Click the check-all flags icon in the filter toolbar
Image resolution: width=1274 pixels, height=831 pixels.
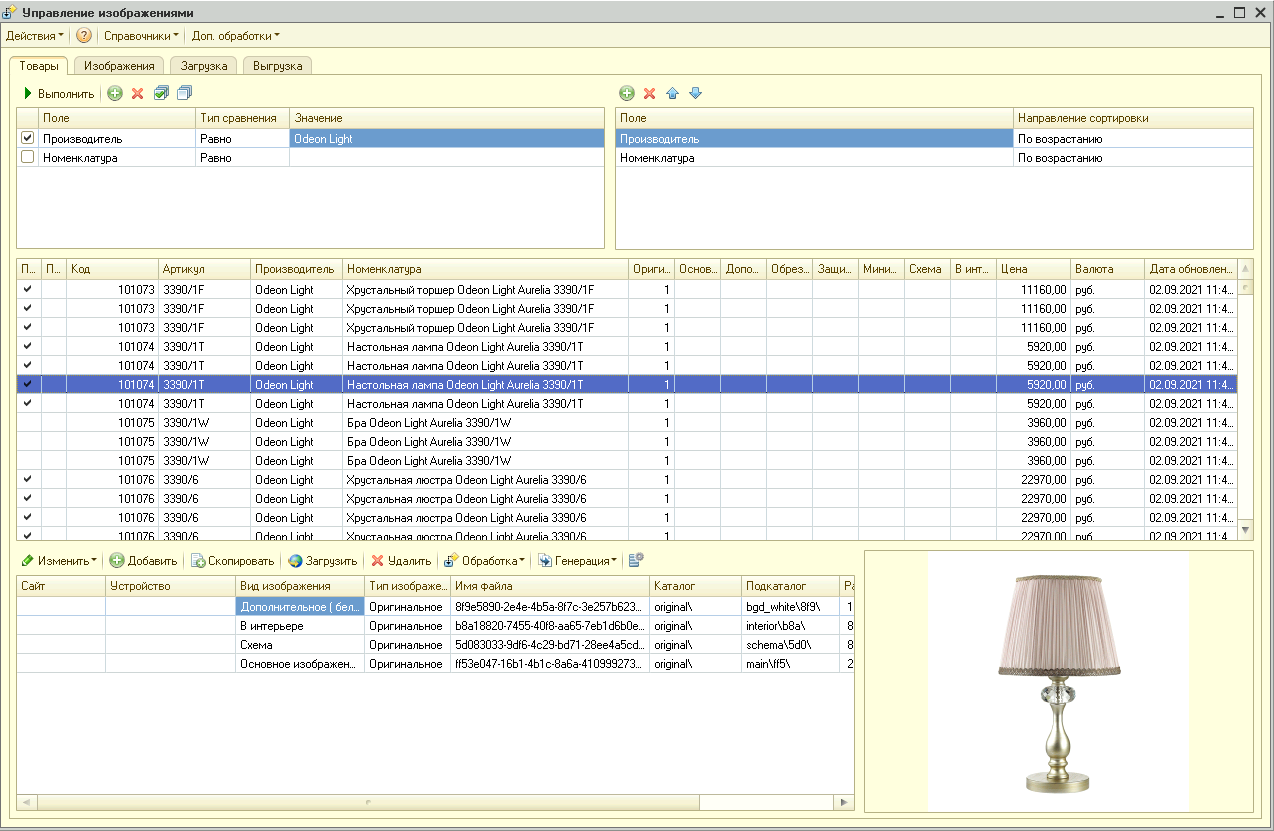[x=159, y=93]
